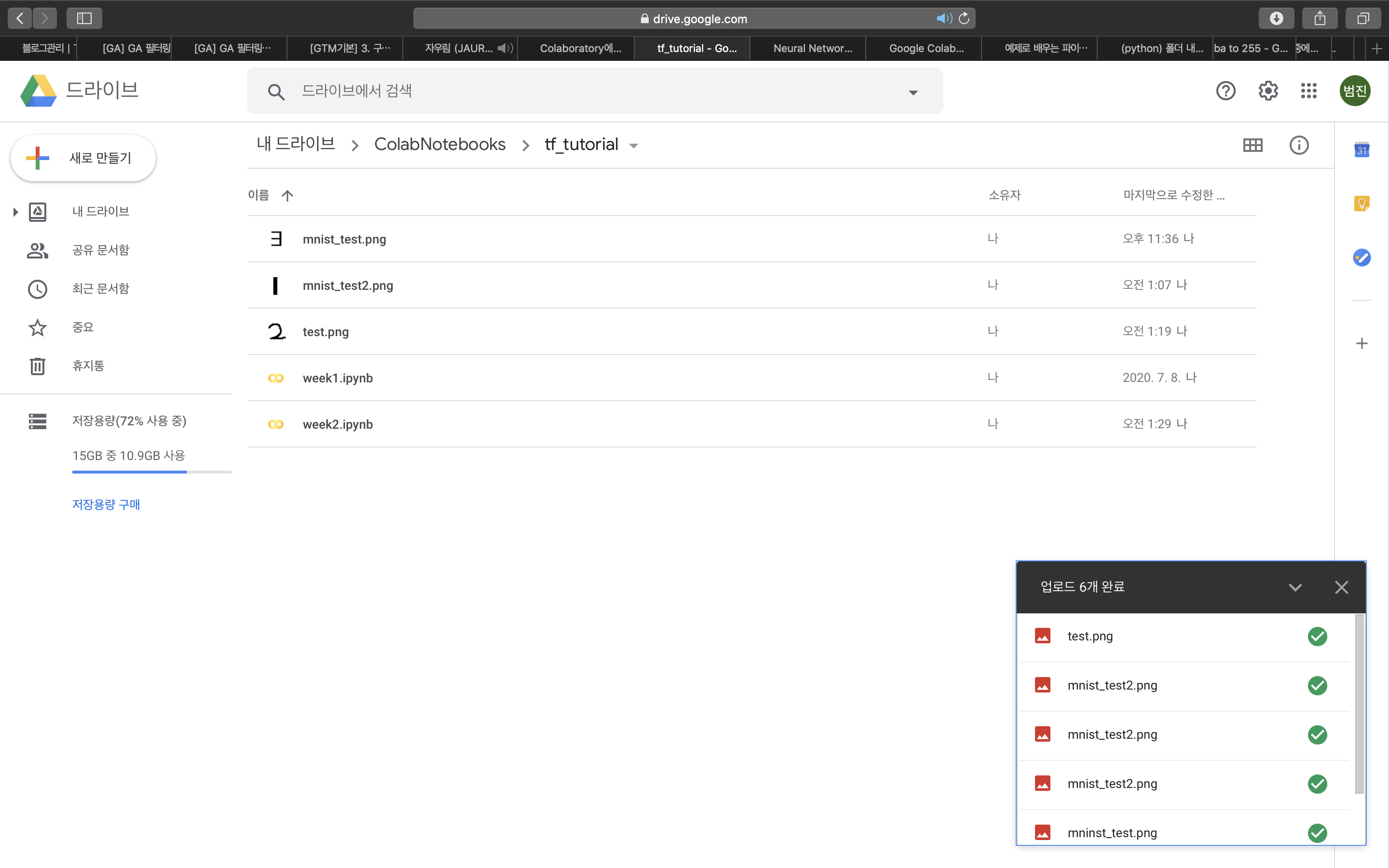Open Drive settings gear icon

click(1268, 91)
